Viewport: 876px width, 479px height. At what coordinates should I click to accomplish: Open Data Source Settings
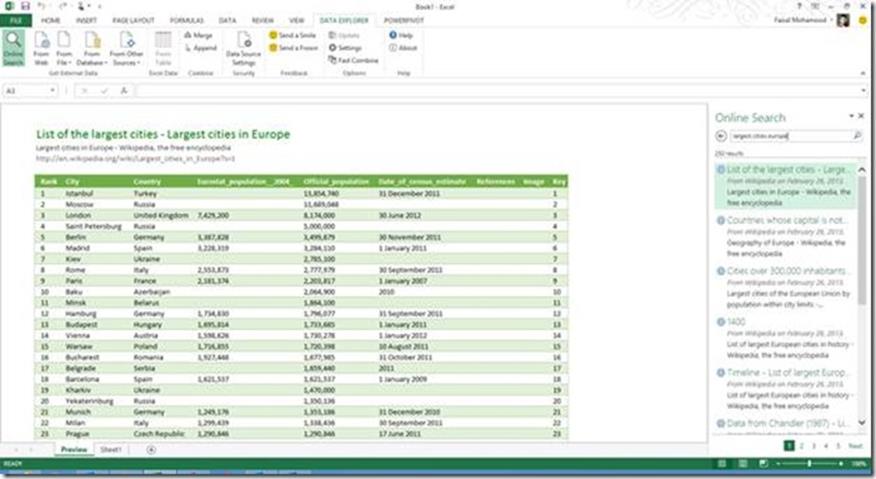tap(244, 49)
